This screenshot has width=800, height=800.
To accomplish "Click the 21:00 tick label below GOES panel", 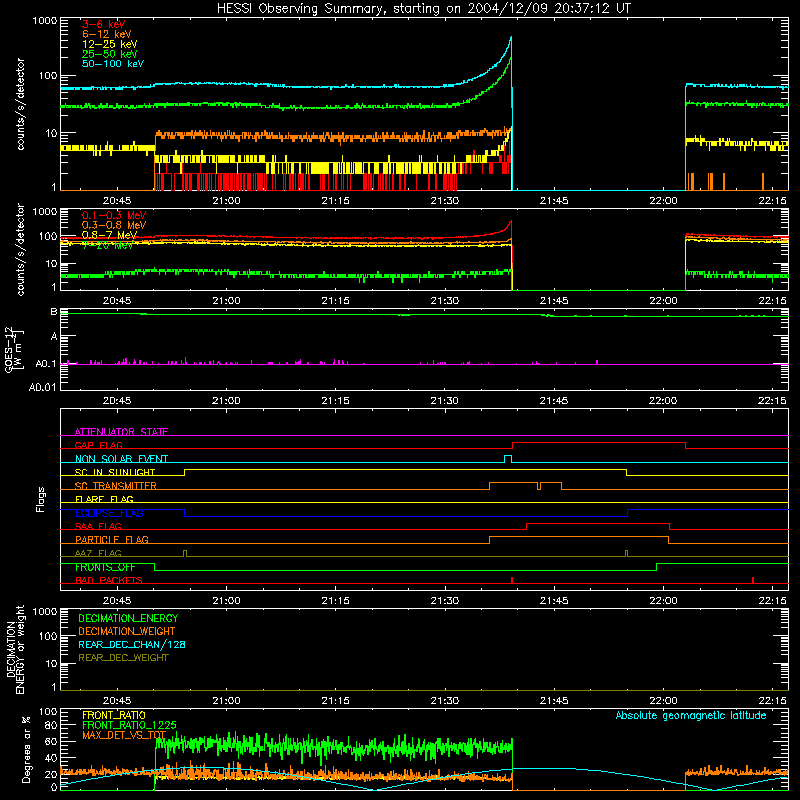I will coord(226,401).
